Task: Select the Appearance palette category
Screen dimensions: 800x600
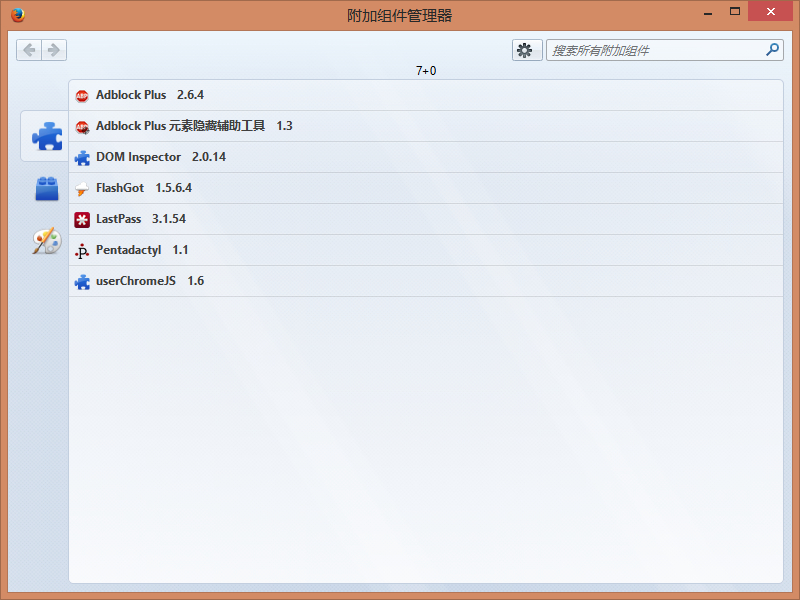Action: tap(47, 241)
